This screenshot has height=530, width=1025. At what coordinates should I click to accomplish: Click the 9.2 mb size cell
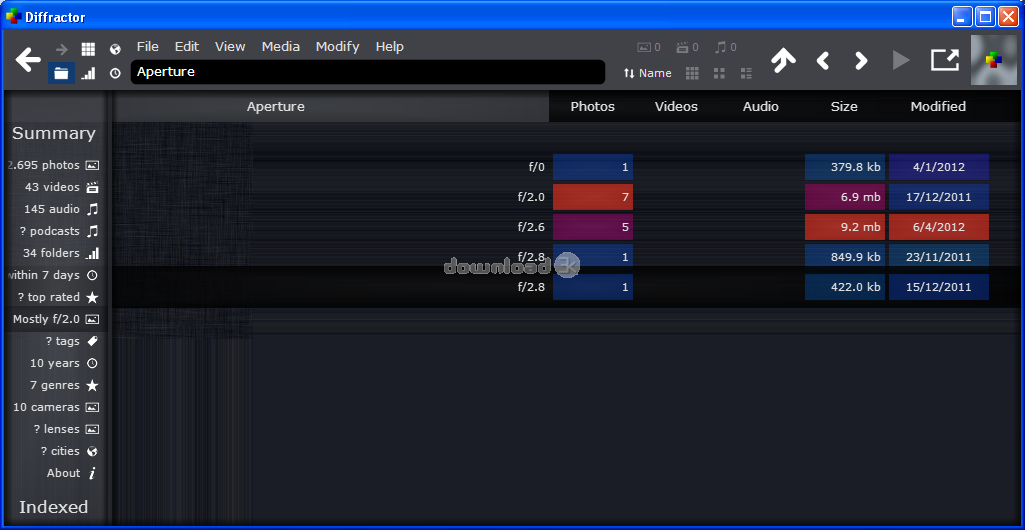pyautogui.click(x=845, y=227)
